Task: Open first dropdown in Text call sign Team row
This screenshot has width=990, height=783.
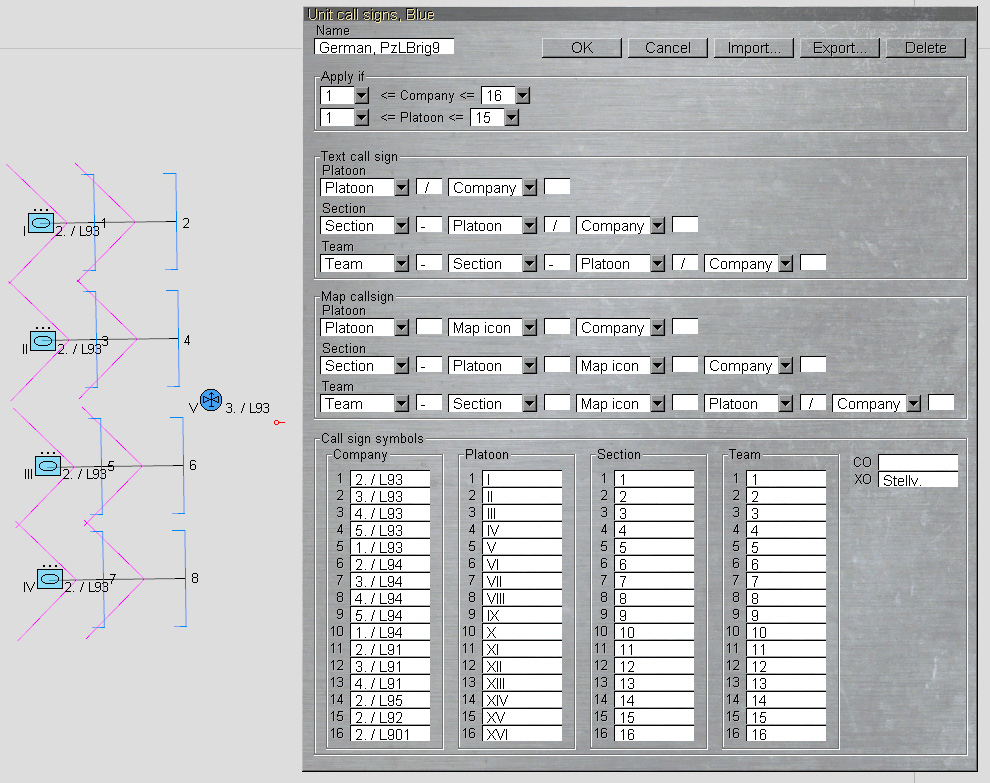Action: (x=401, y=264)
